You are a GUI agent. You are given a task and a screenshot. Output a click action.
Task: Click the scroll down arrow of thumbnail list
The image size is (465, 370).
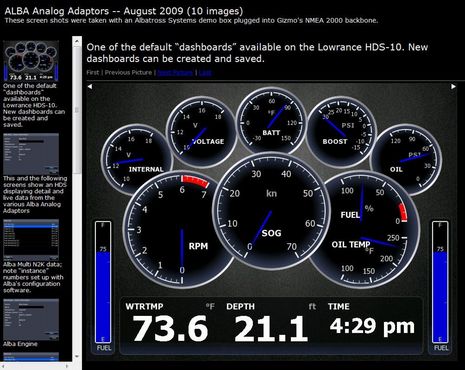[x=77, y=356]
